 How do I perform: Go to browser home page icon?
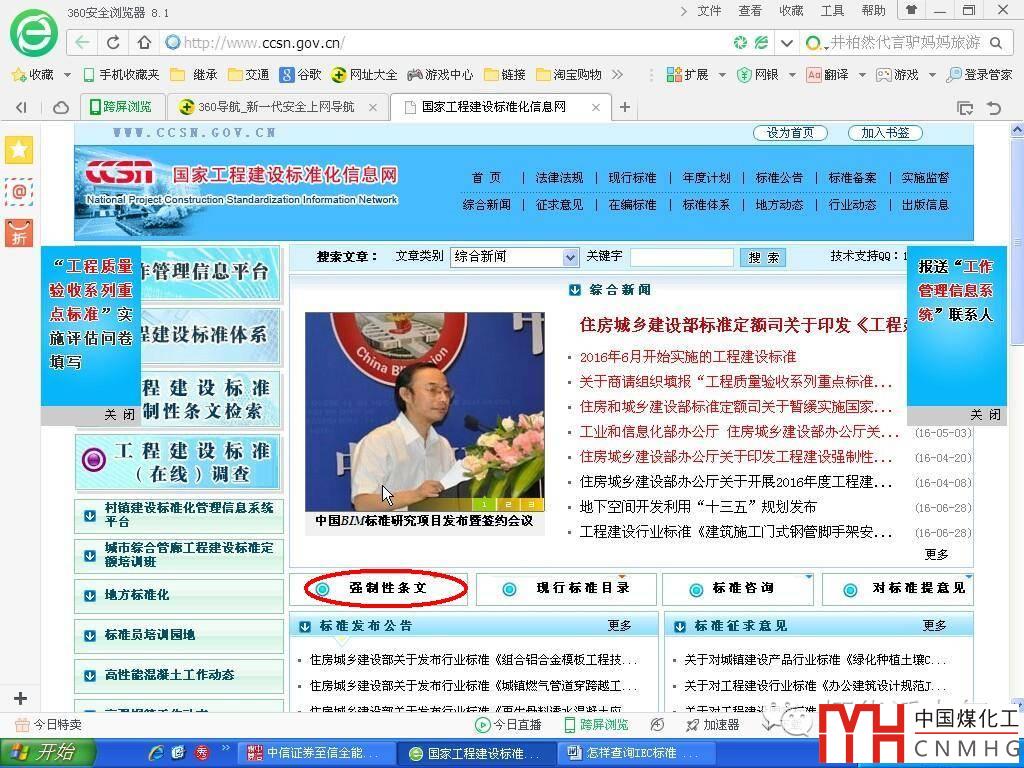(x=144, y=42)
